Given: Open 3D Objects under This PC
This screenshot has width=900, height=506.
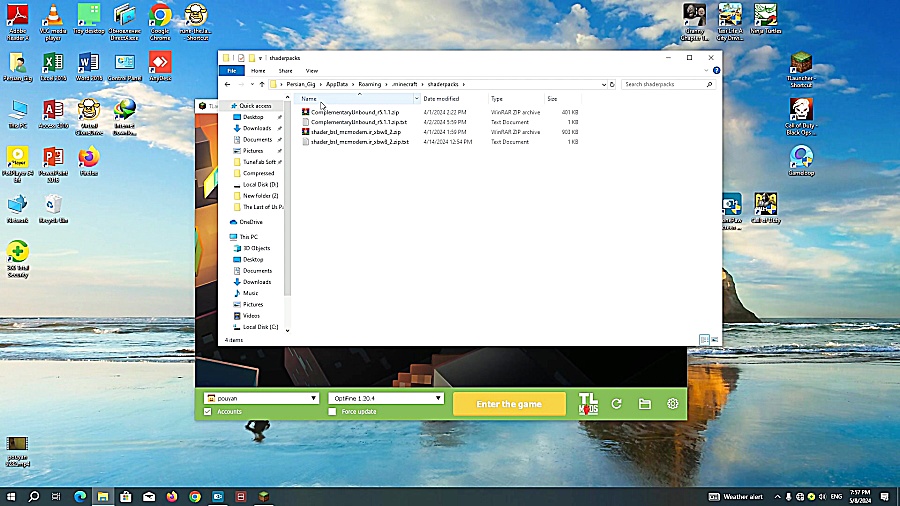Looking at the screenshot, I should (x=256, y=248).
